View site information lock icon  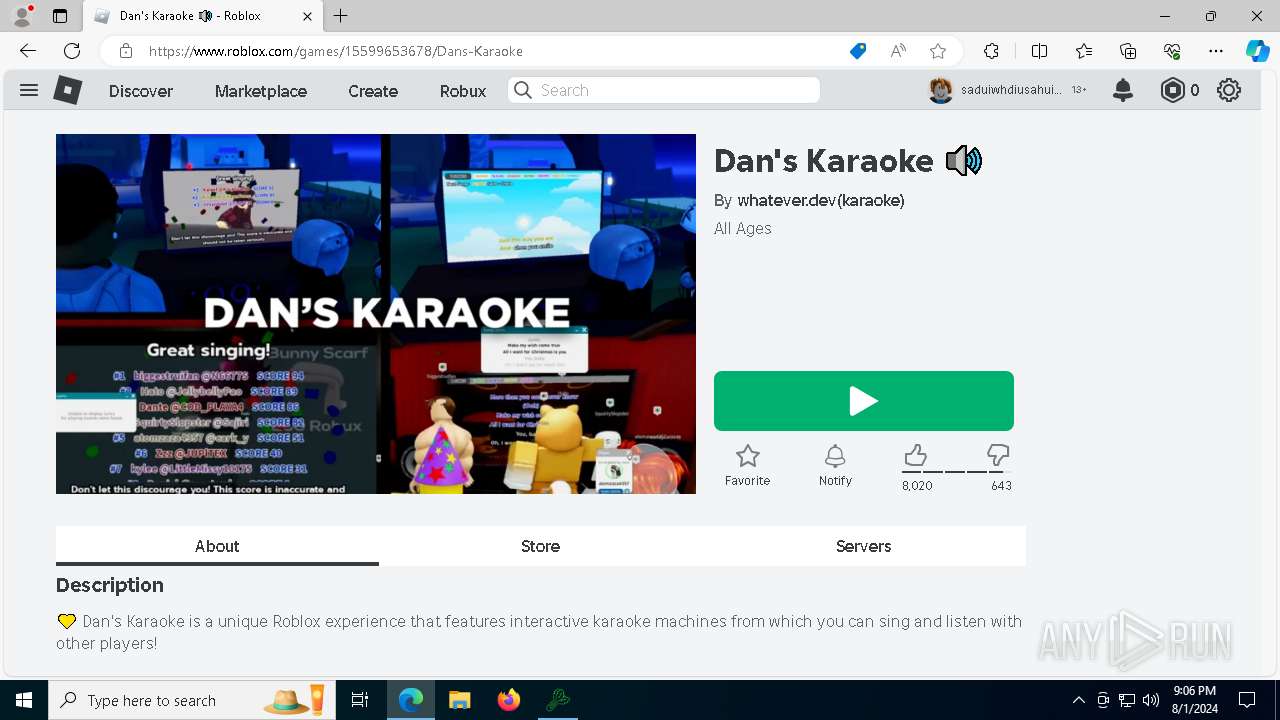coord(125,51)
